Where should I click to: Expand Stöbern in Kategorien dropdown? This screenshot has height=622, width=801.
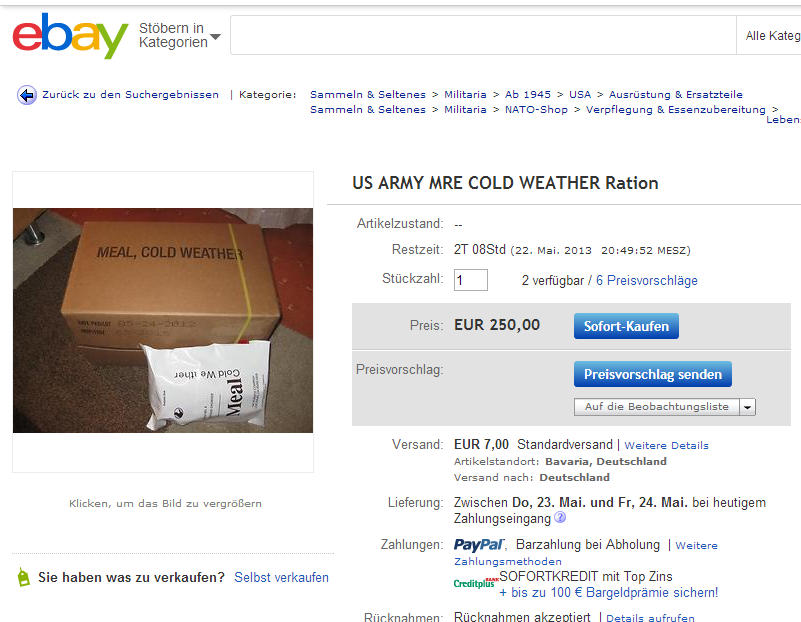(x=179, y=35)
